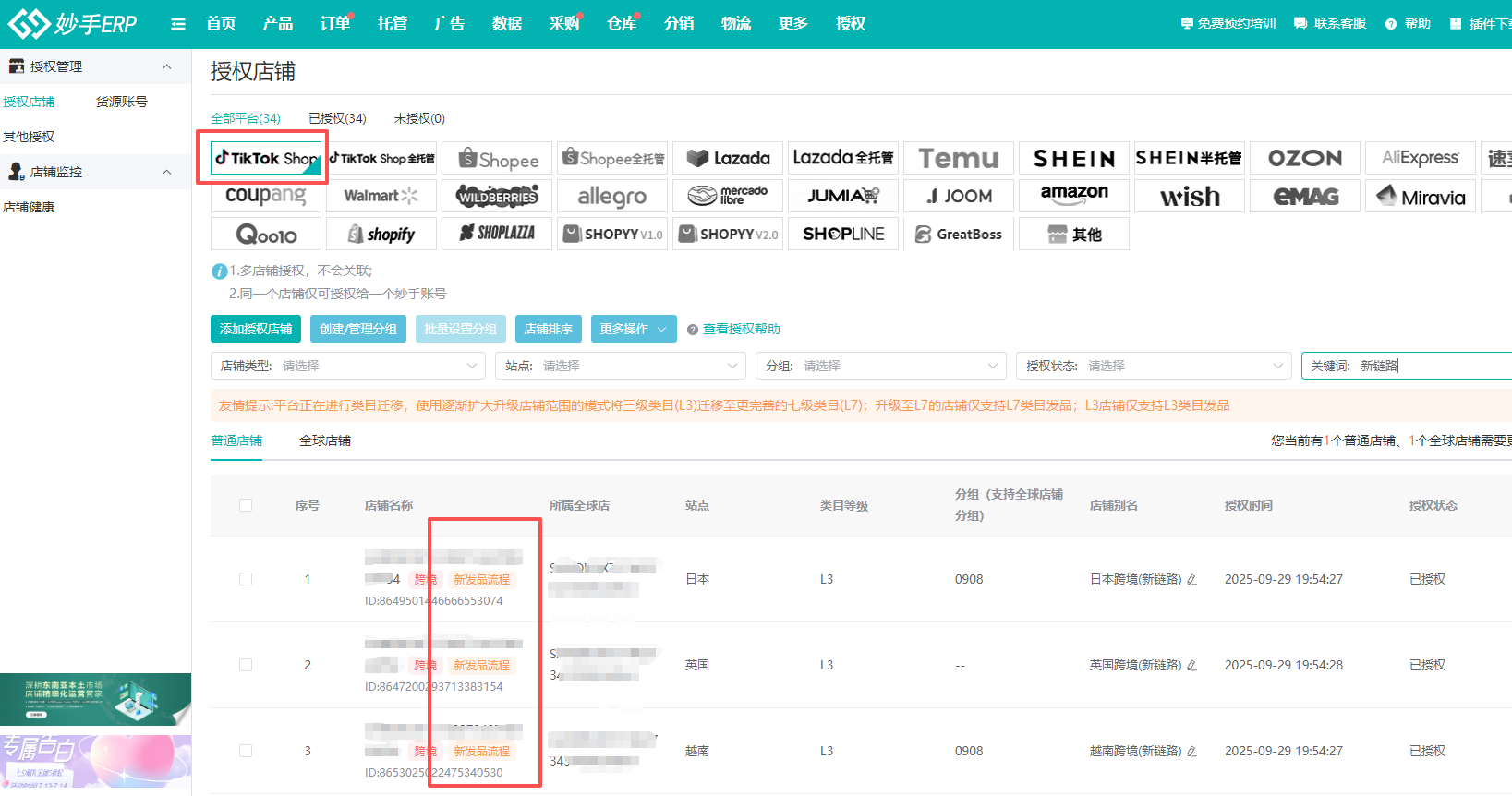Expand the 更多操作 dropdown button
Image resolution: width=1512 pixels, height=796 pixels.
pyautogui.click(x=633, y=329)
